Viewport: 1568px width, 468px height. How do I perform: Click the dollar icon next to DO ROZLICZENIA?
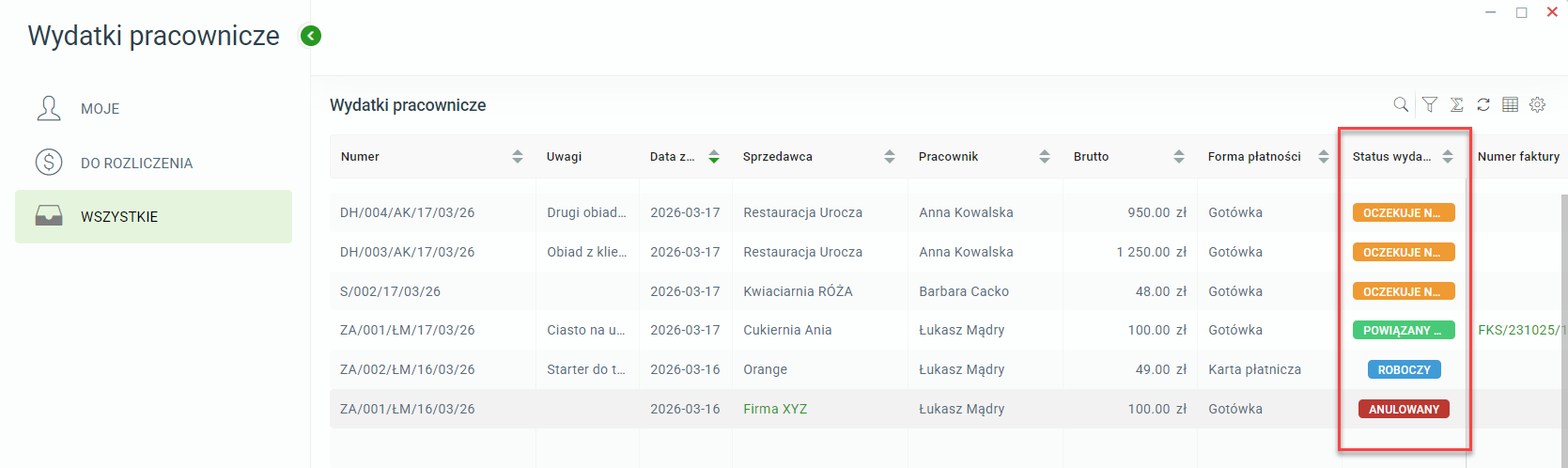pyautogui.click(x=49, y=163)
